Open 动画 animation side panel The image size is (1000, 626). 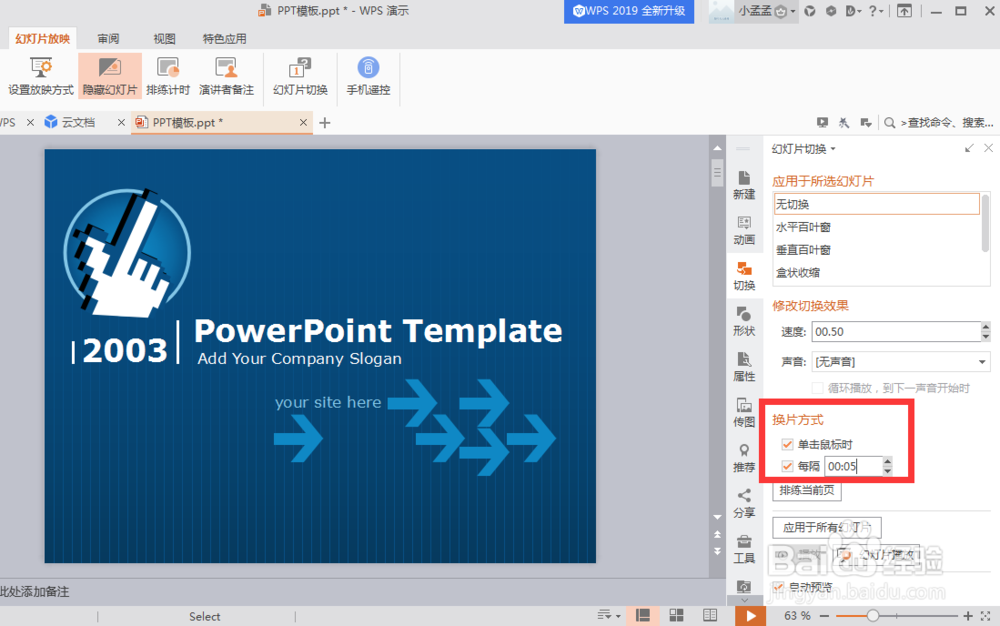[x=744, y=231]
